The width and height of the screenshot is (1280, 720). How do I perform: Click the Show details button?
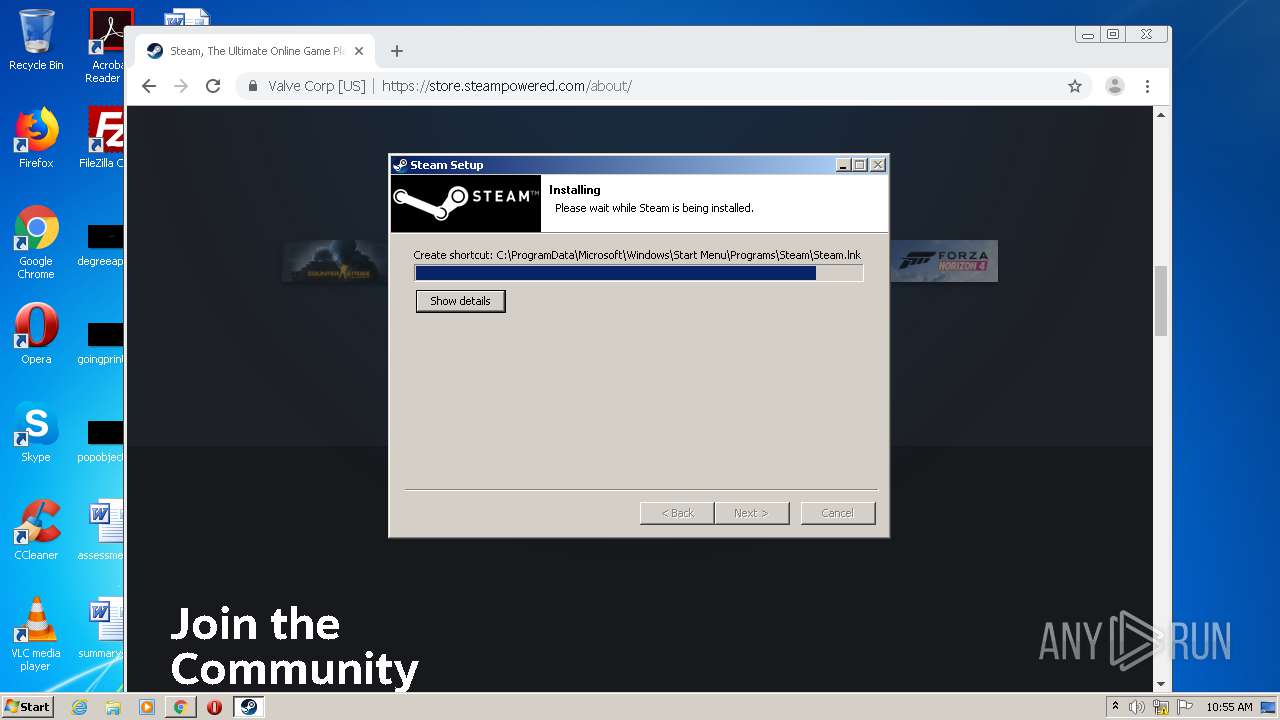pos(460,301)
